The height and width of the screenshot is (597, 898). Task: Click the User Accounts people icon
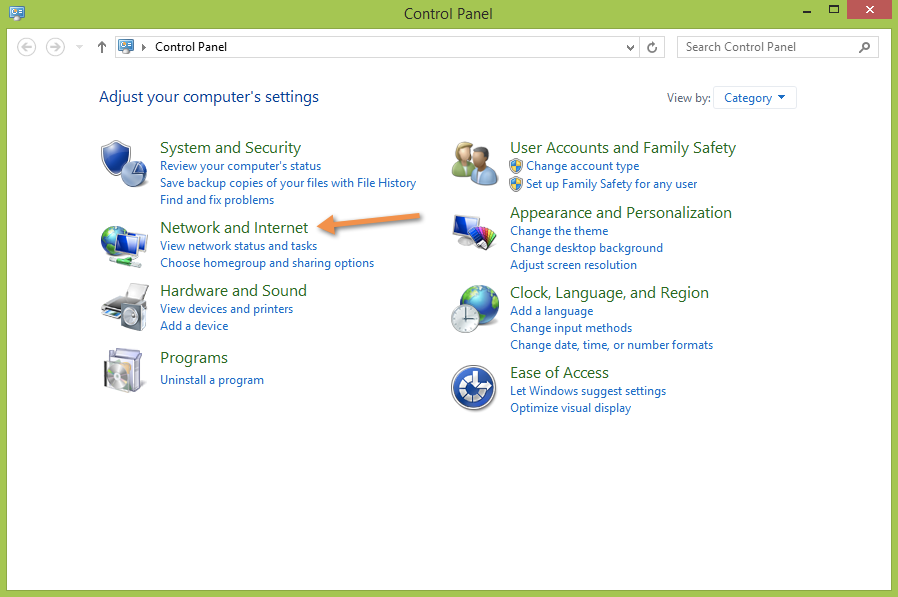click(474, 162)
